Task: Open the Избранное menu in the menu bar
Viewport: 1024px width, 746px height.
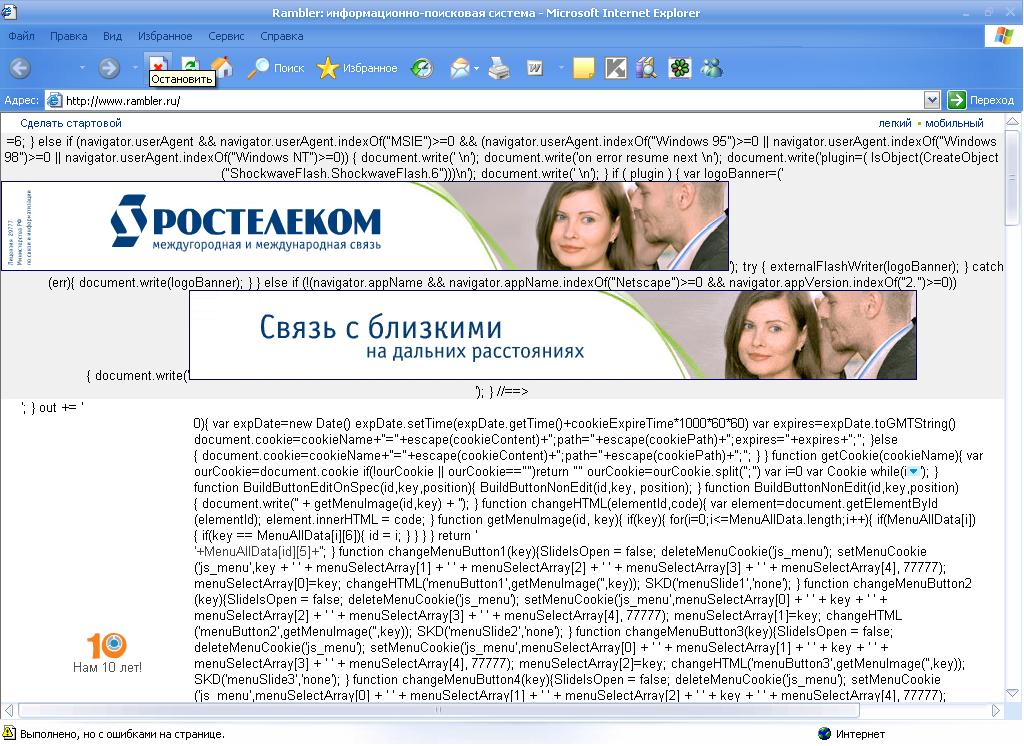Action: click(x=165, y=36)
